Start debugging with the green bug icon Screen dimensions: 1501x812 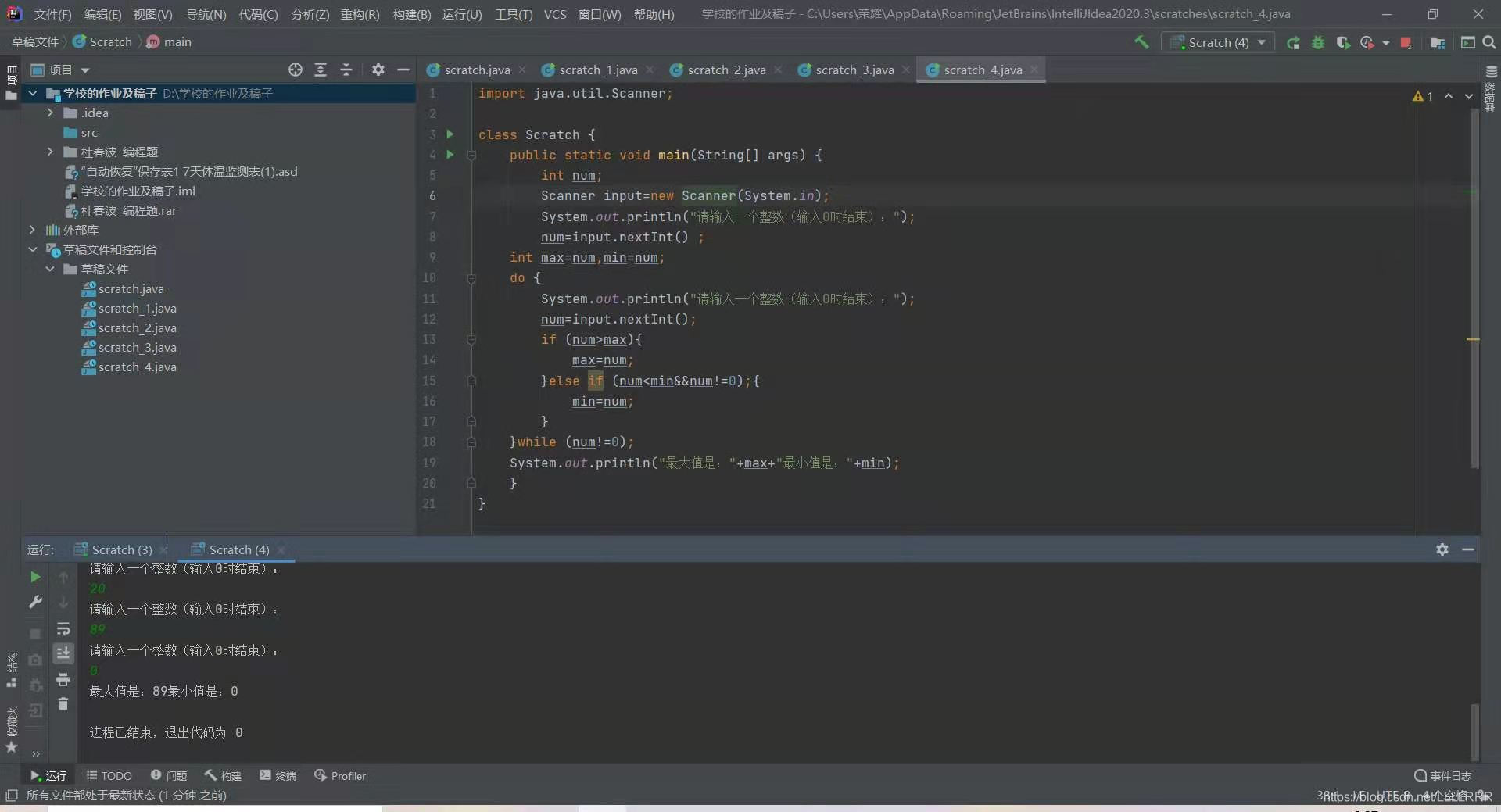(1318, 42)
